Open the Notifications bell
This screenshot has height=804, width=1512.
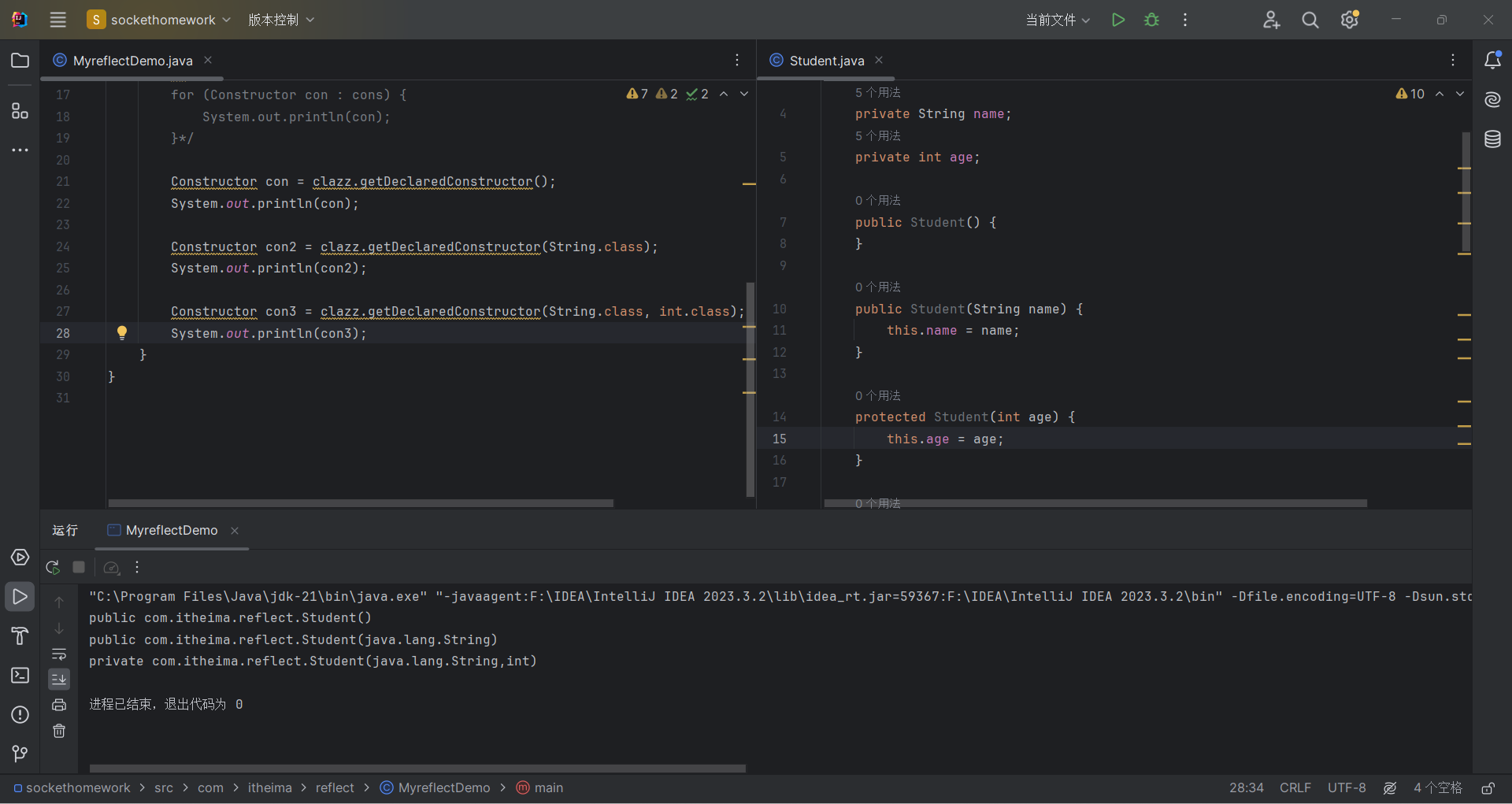click(1492, 60)
